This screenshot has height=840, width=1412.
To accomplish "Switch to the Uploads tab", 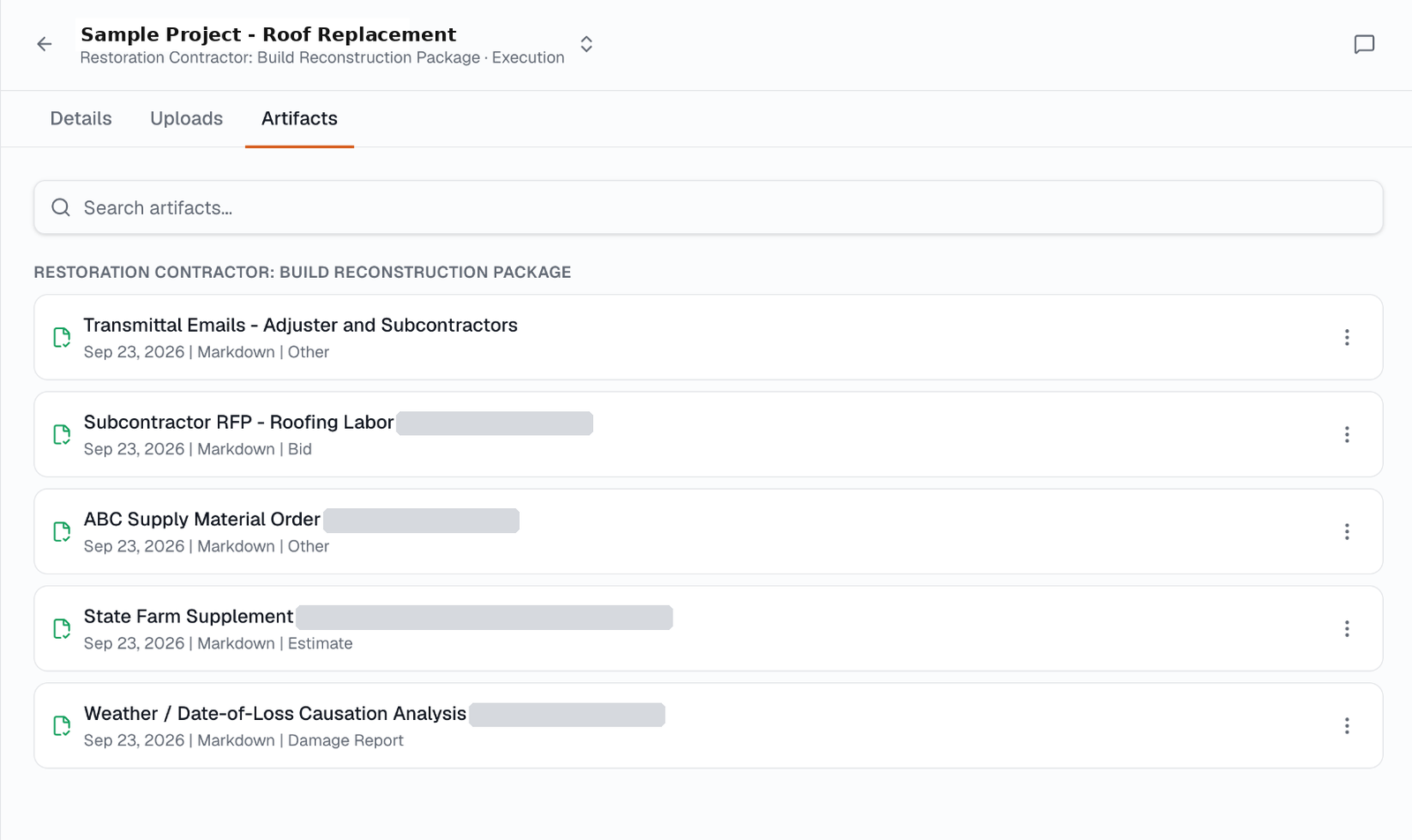I will point(186,118).
